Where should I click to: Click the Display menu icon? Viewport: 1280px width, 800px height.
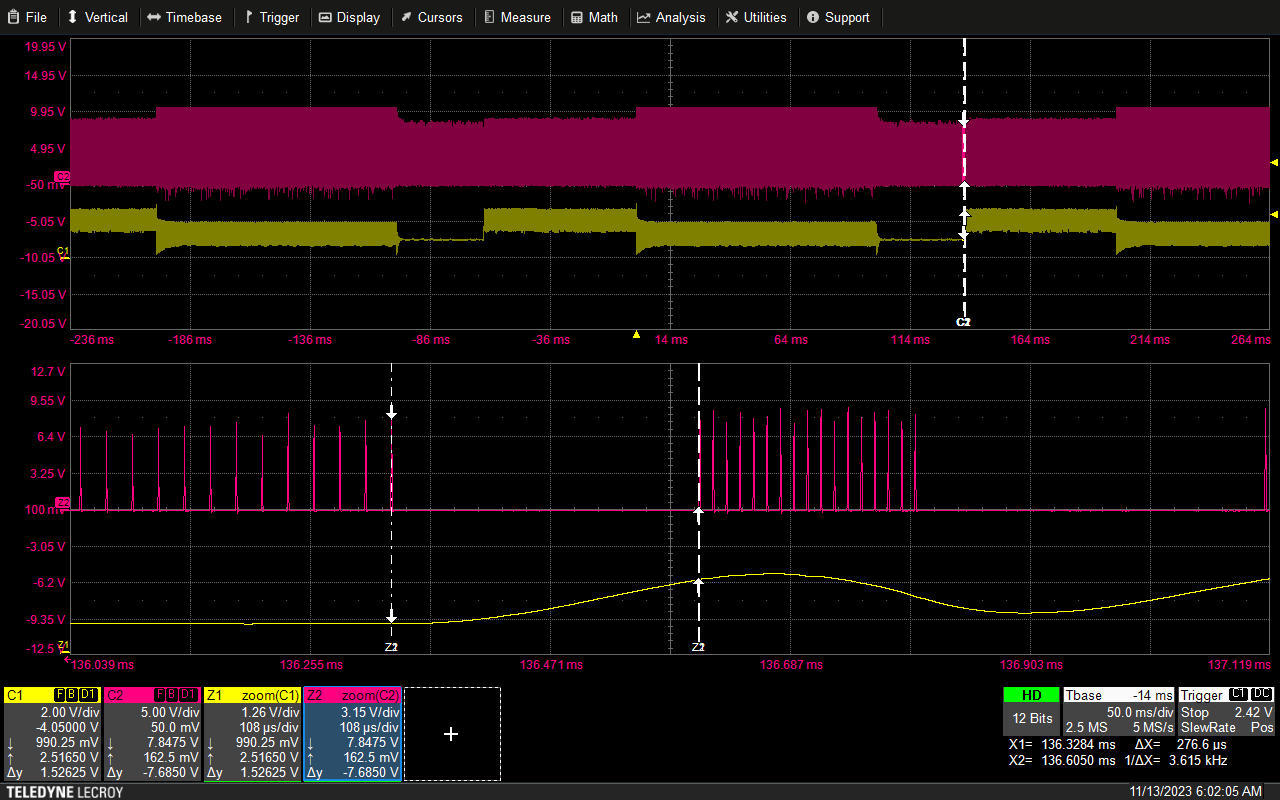point(326,17)
